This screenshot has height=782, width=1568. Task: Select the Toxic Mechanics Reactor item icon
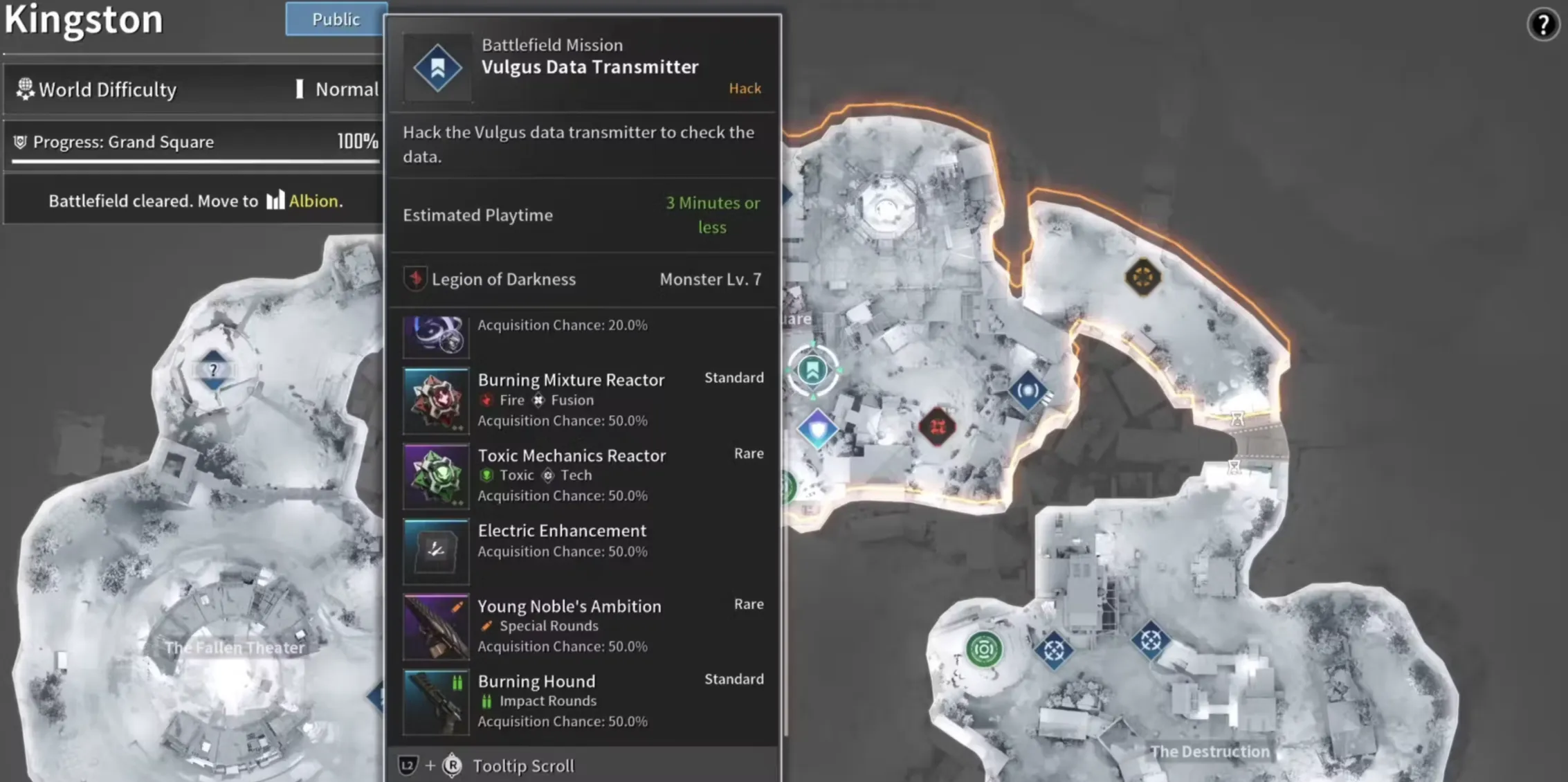436,476
